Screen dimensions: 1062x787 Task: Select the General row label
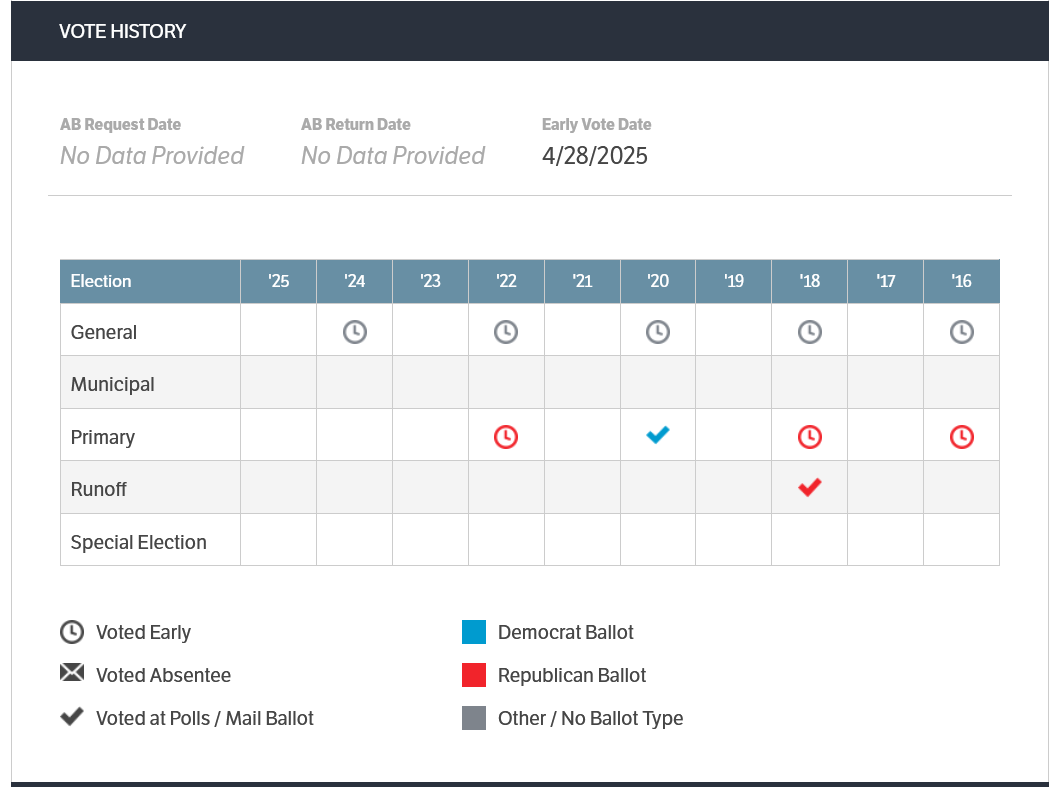pos(104,333)
